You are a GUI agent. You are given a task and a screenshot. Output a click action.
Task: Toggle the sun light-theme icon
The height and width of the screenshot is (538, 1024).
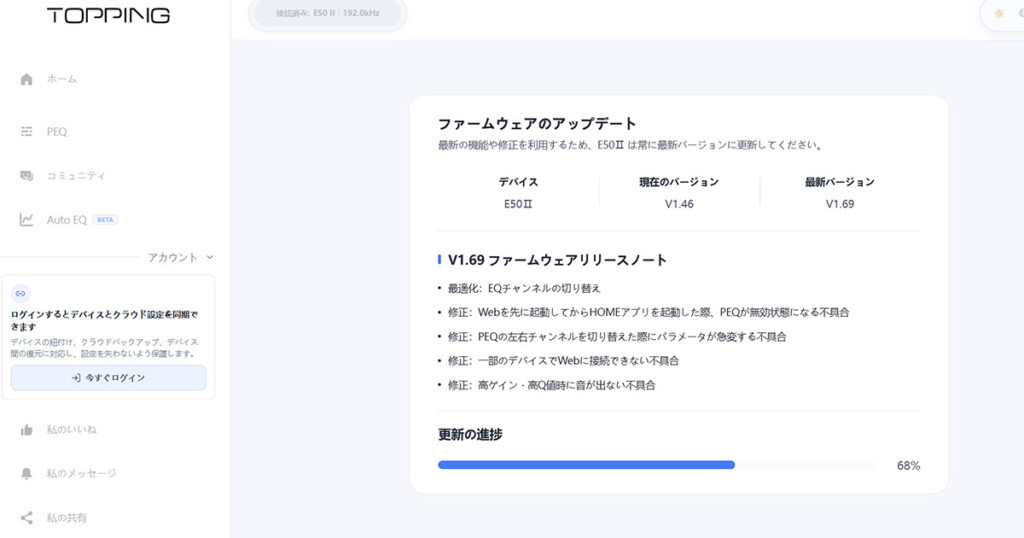click(x=999, y=13)
